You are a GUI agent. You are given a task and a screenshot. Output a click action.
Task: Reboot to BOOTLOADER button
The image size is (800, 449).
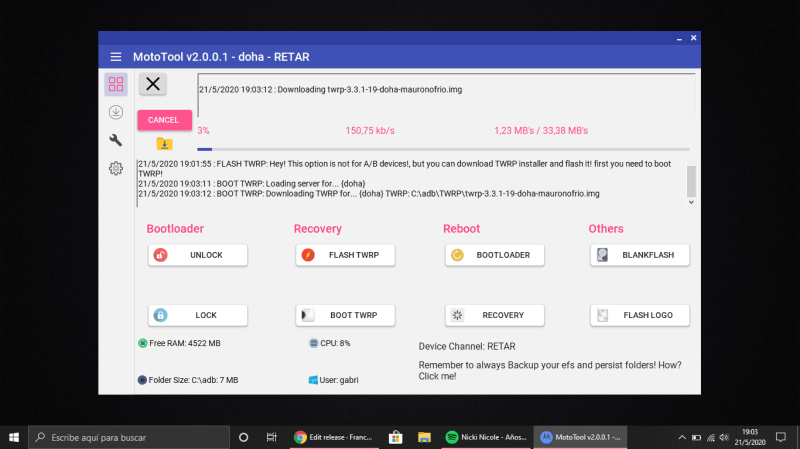point(495,255)
